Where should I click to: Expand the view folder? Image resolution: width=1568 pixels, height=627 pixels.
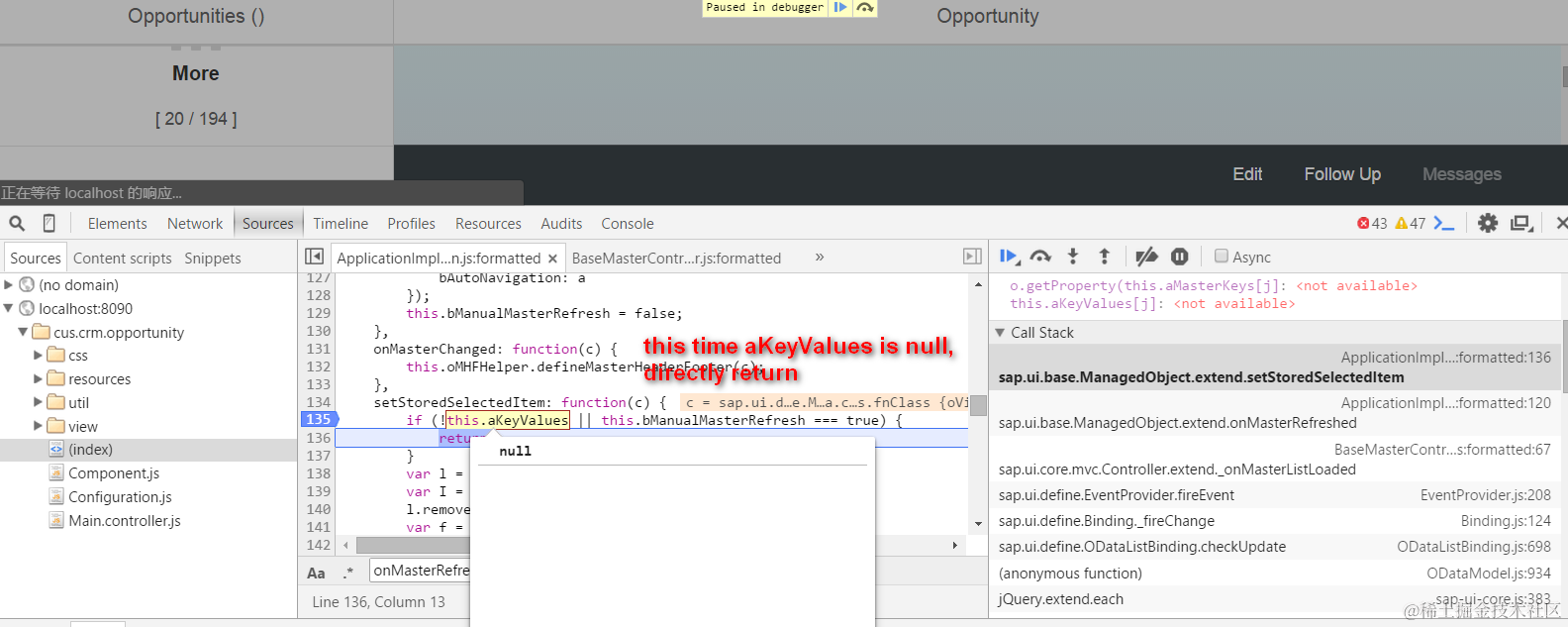(x=38, y=426)
